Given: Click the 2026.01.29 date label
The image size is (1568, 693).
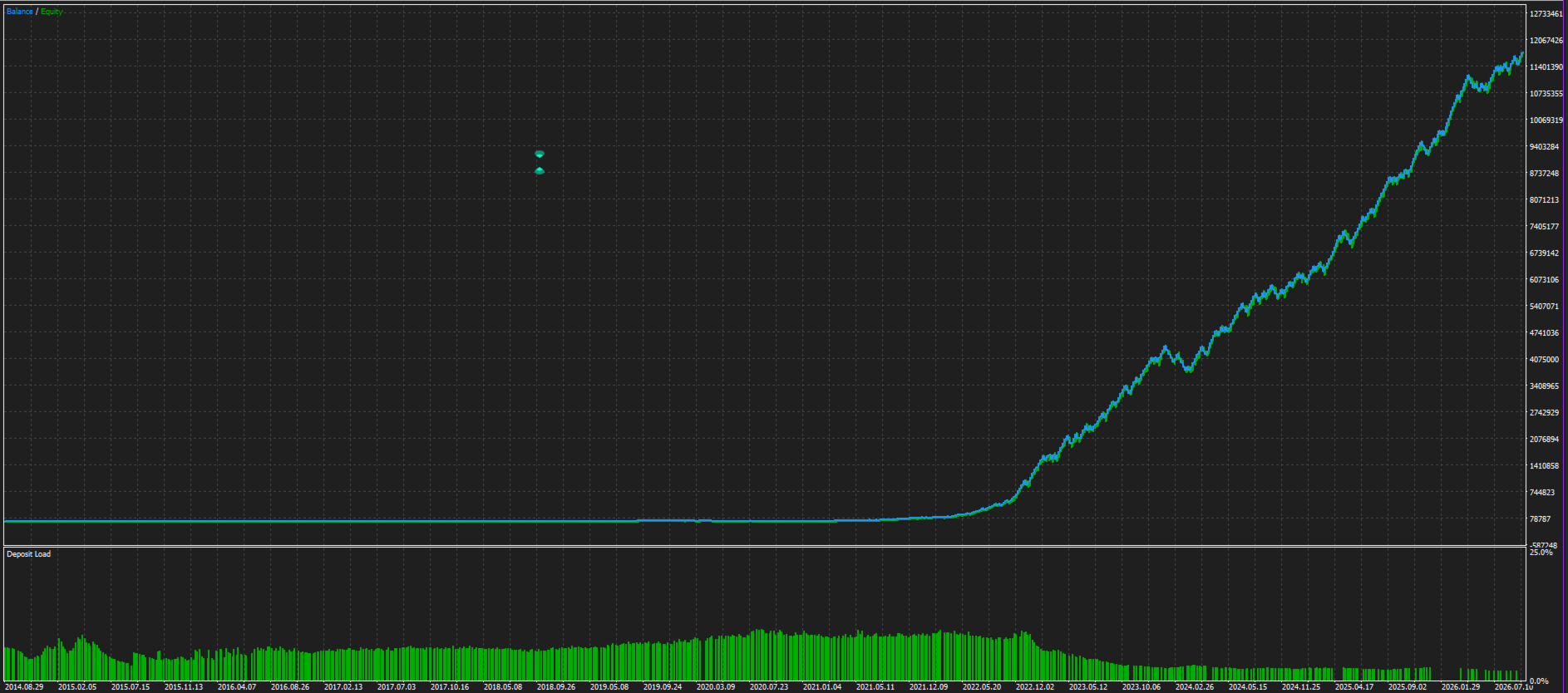Looking at the screenshot, I should coord(1461,687).
